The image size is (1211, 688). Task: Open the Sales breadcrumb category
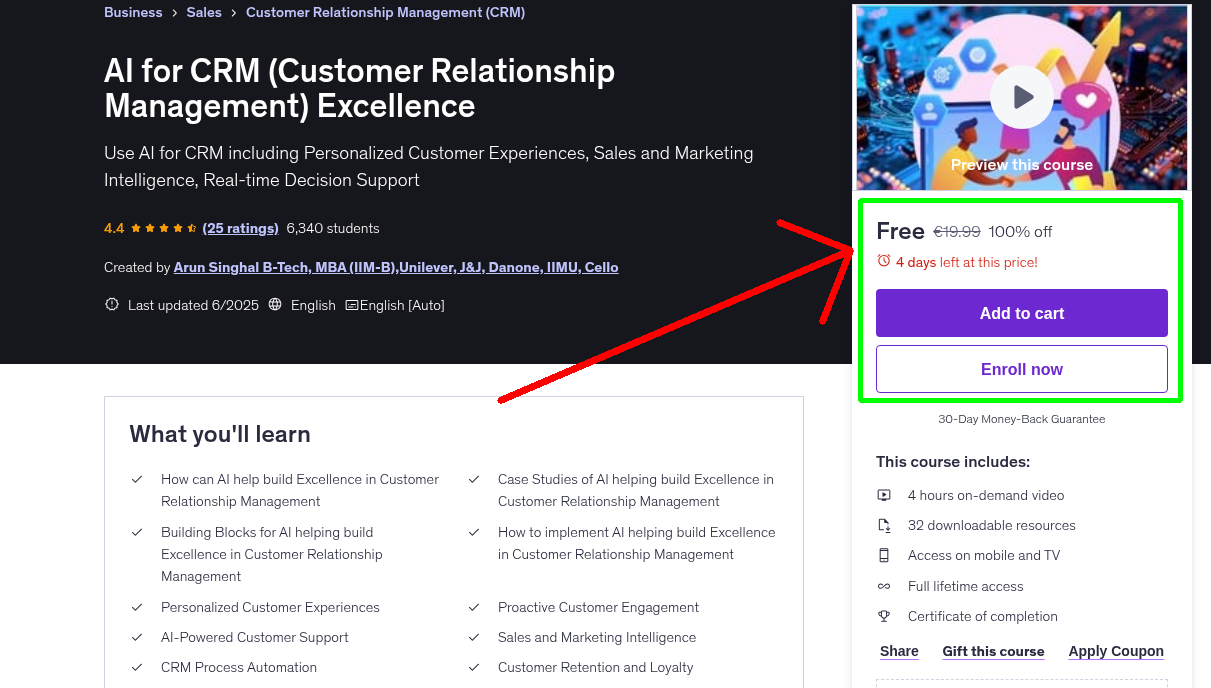pyautogui.click(x=204, y=12)
